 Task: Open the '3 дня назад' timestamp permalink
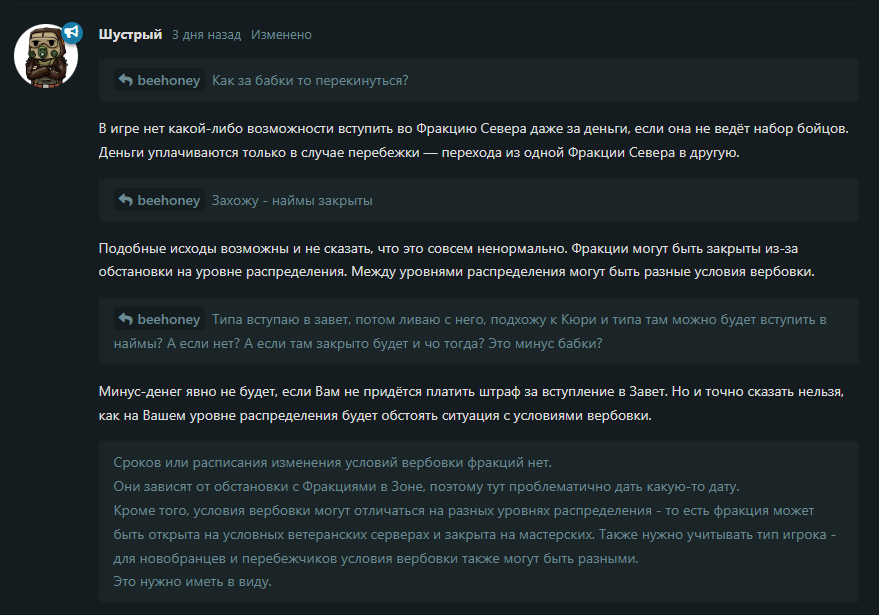coord(206,35)
